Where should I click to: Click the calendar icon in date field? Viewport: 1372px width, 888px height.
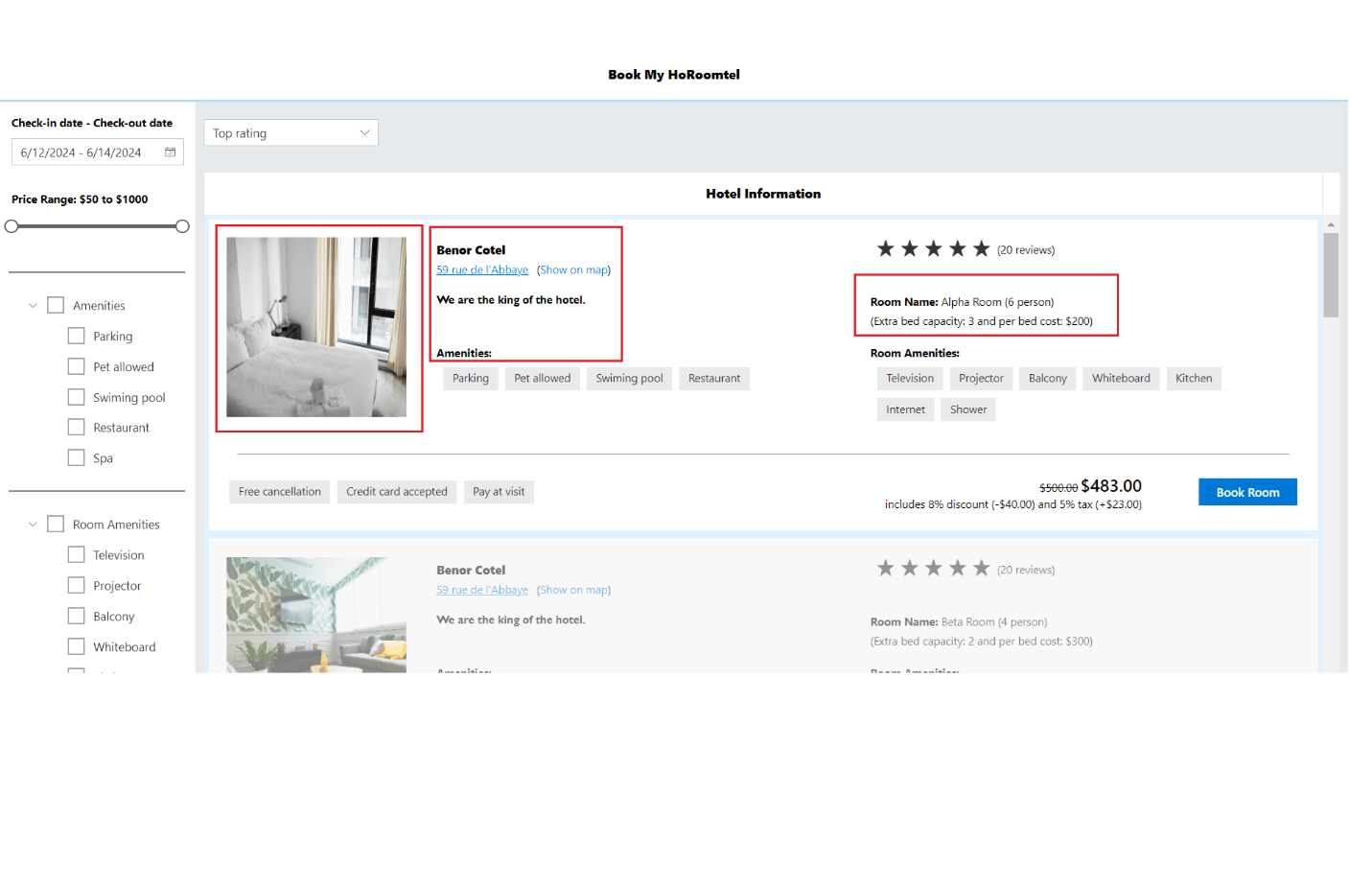(x=170, y=152)
